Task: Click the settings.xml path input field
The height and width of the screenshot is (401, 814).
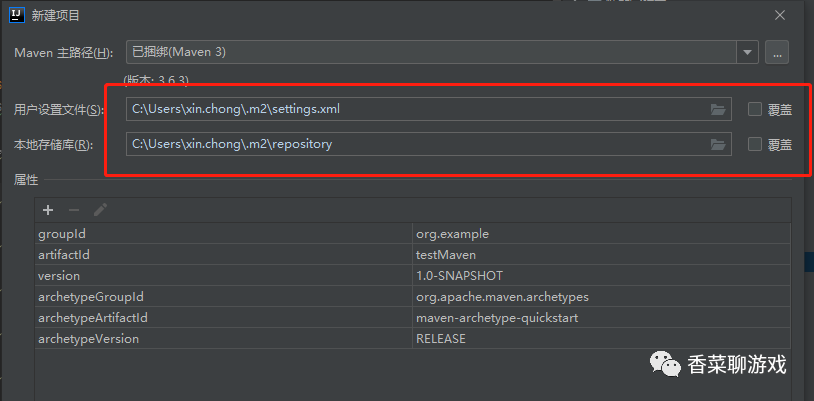Action: 429,109
